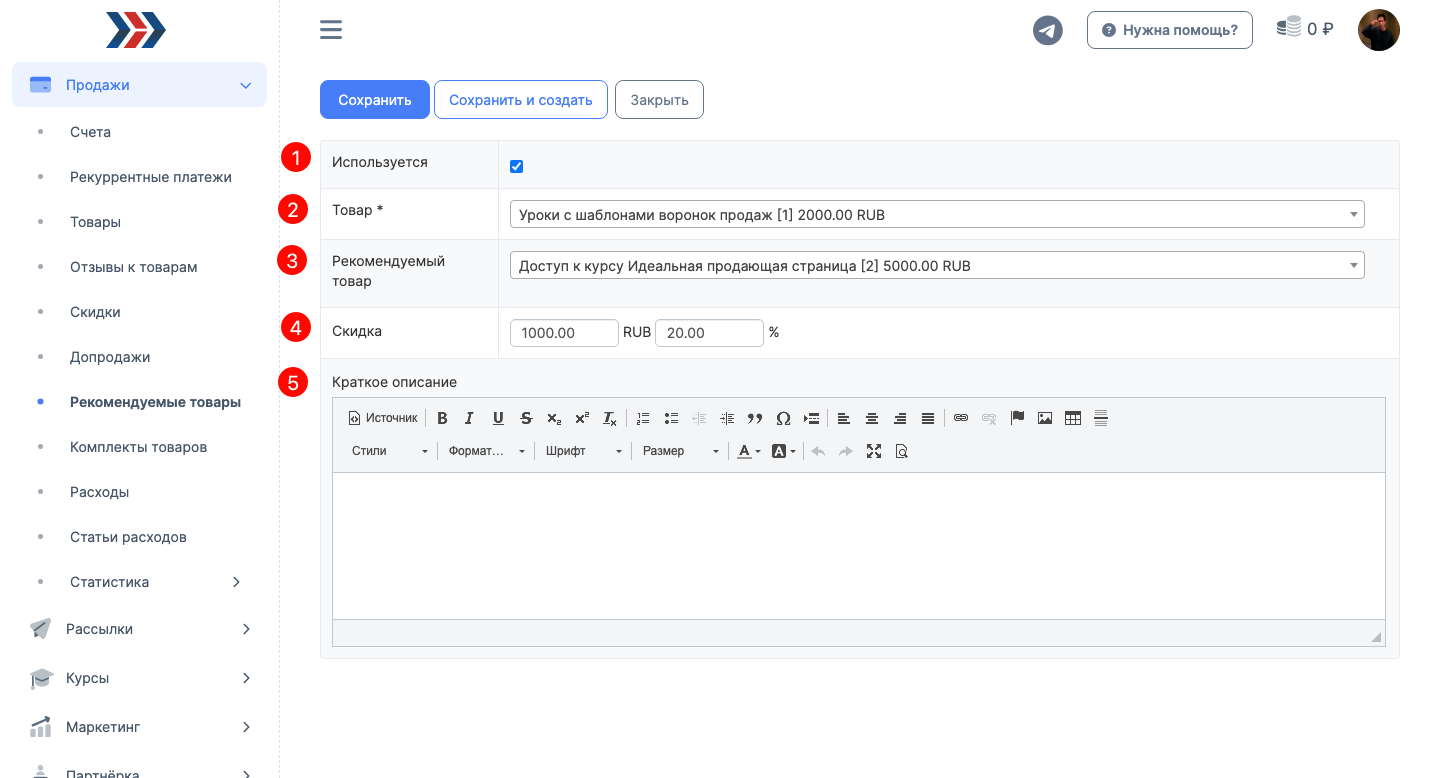Click the remove formatting icon
Viewport: 1440px width, 778px height.
click(609, 418)
